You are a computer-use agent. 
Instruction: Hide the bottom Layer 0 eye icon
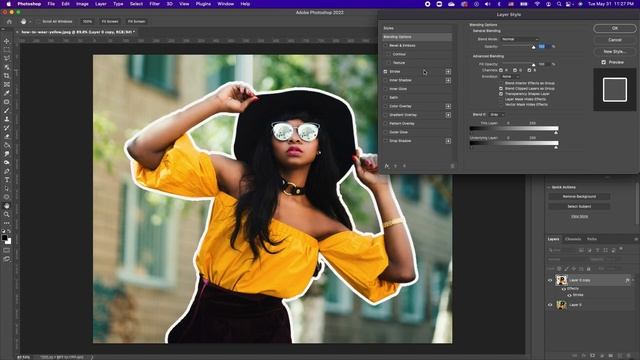550,305
